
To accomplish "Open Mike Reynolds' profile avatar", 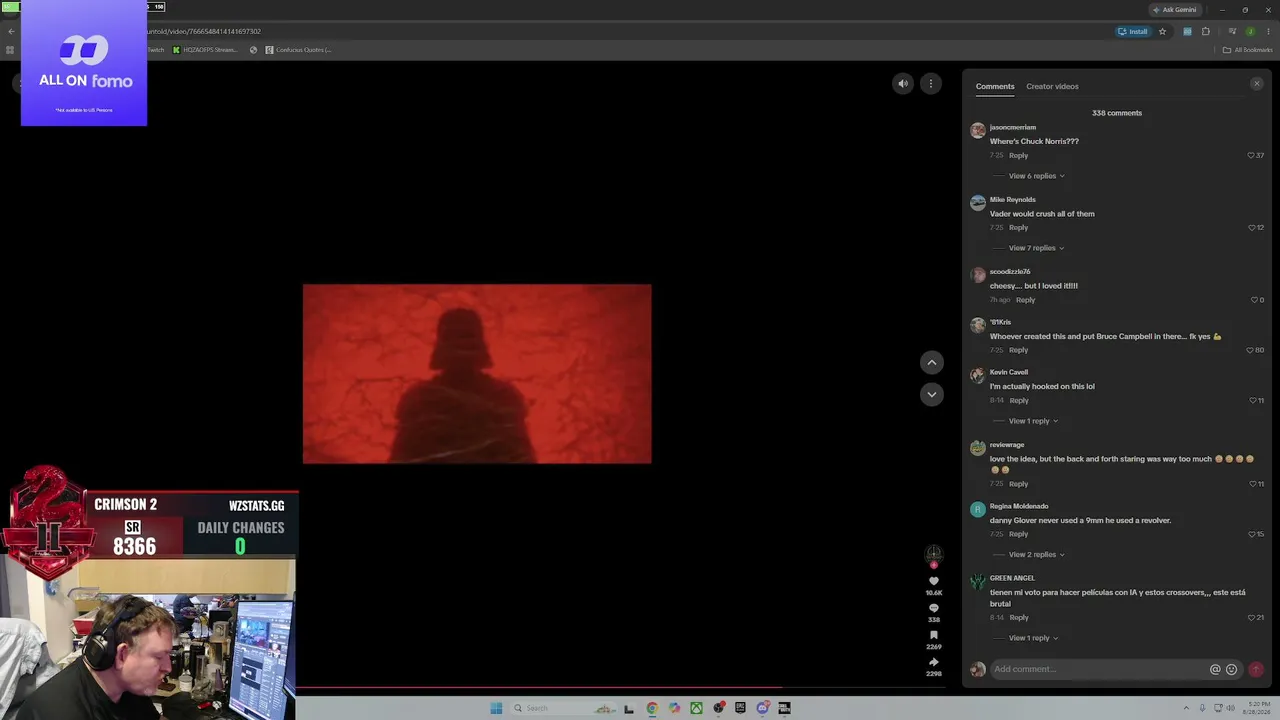I will tap(978, 202).
